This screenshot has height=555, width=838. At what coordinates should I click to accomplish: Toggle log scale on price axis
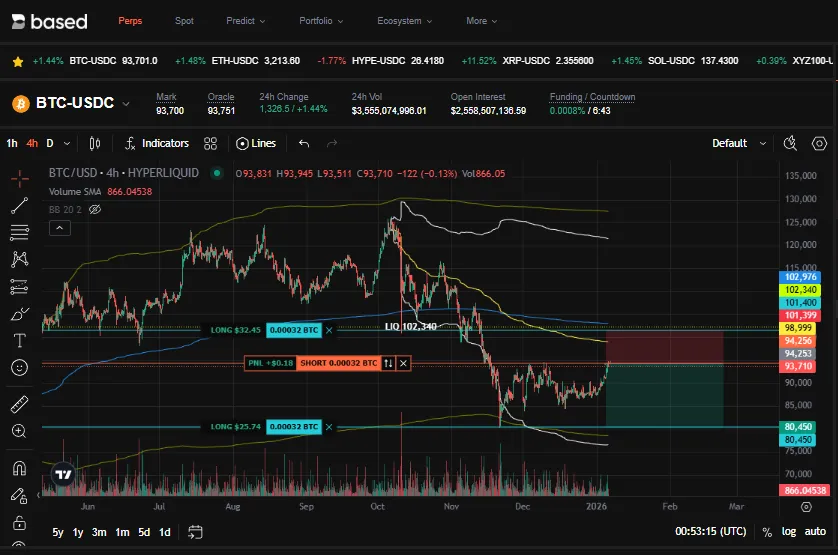pos(790,532)
